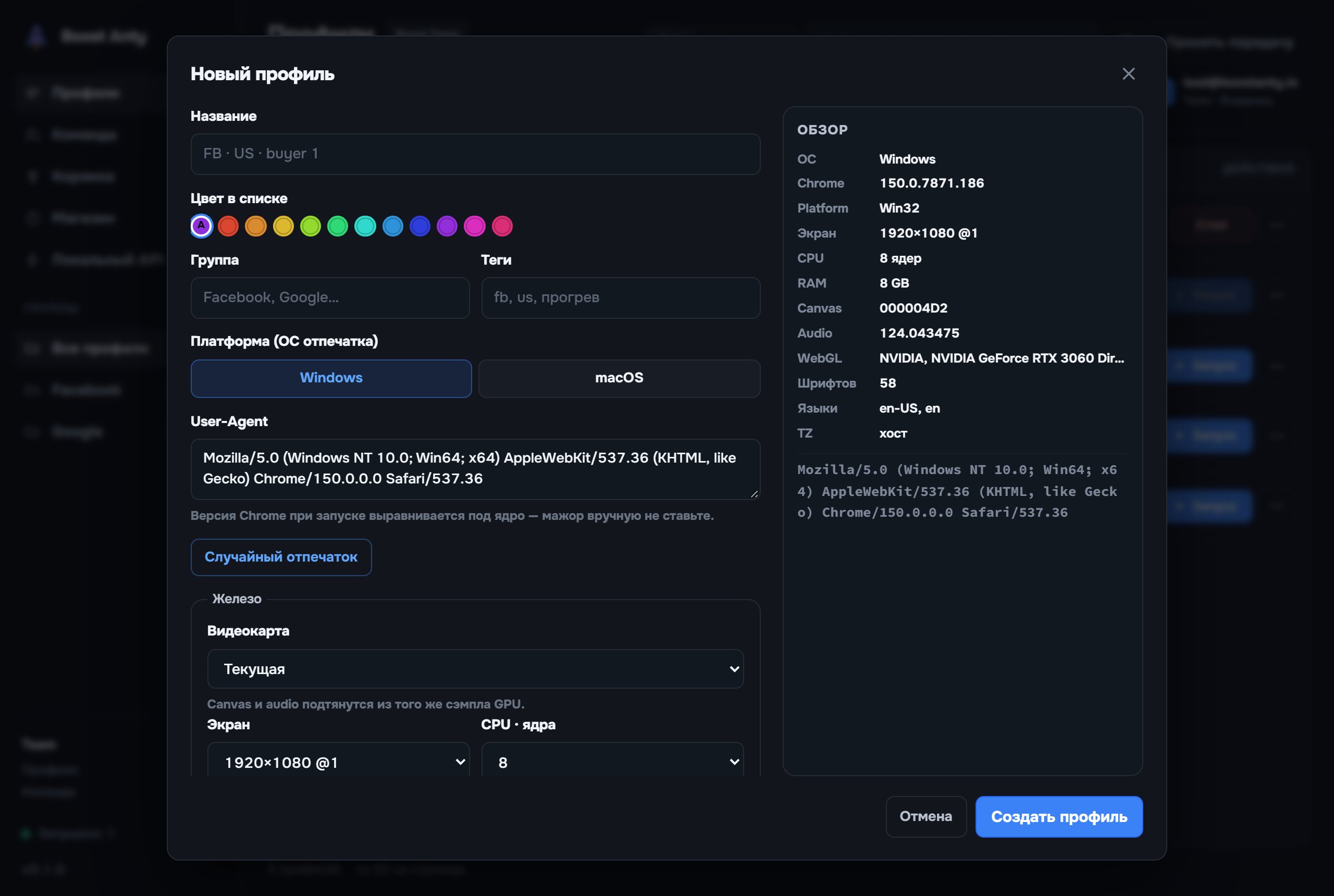Click the overview user-agent string text
The width and height of the screenshot is (1334, 896).
(x=957, y=491)
